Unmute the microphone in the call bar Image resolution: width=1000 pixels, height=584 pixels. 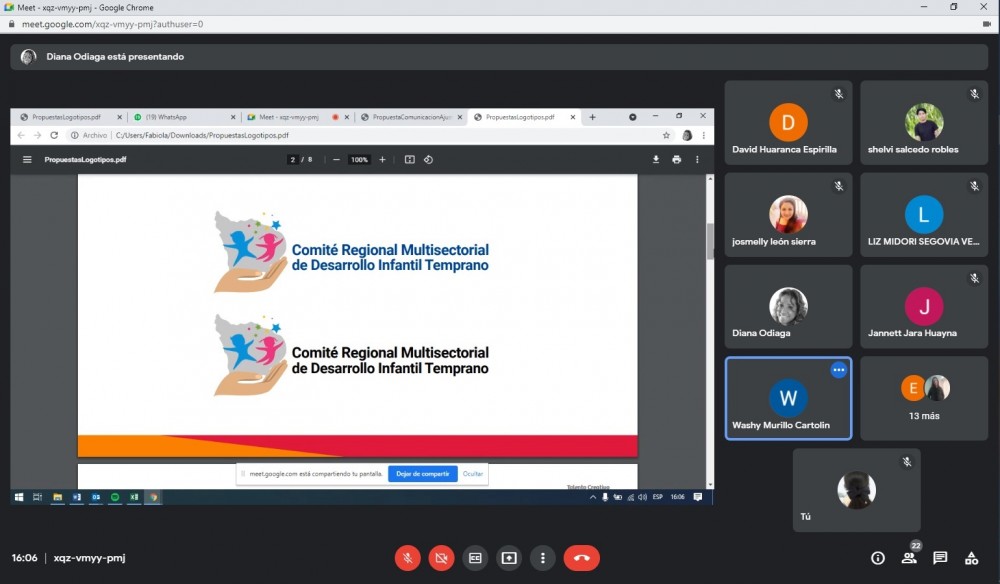pos(407,558)
